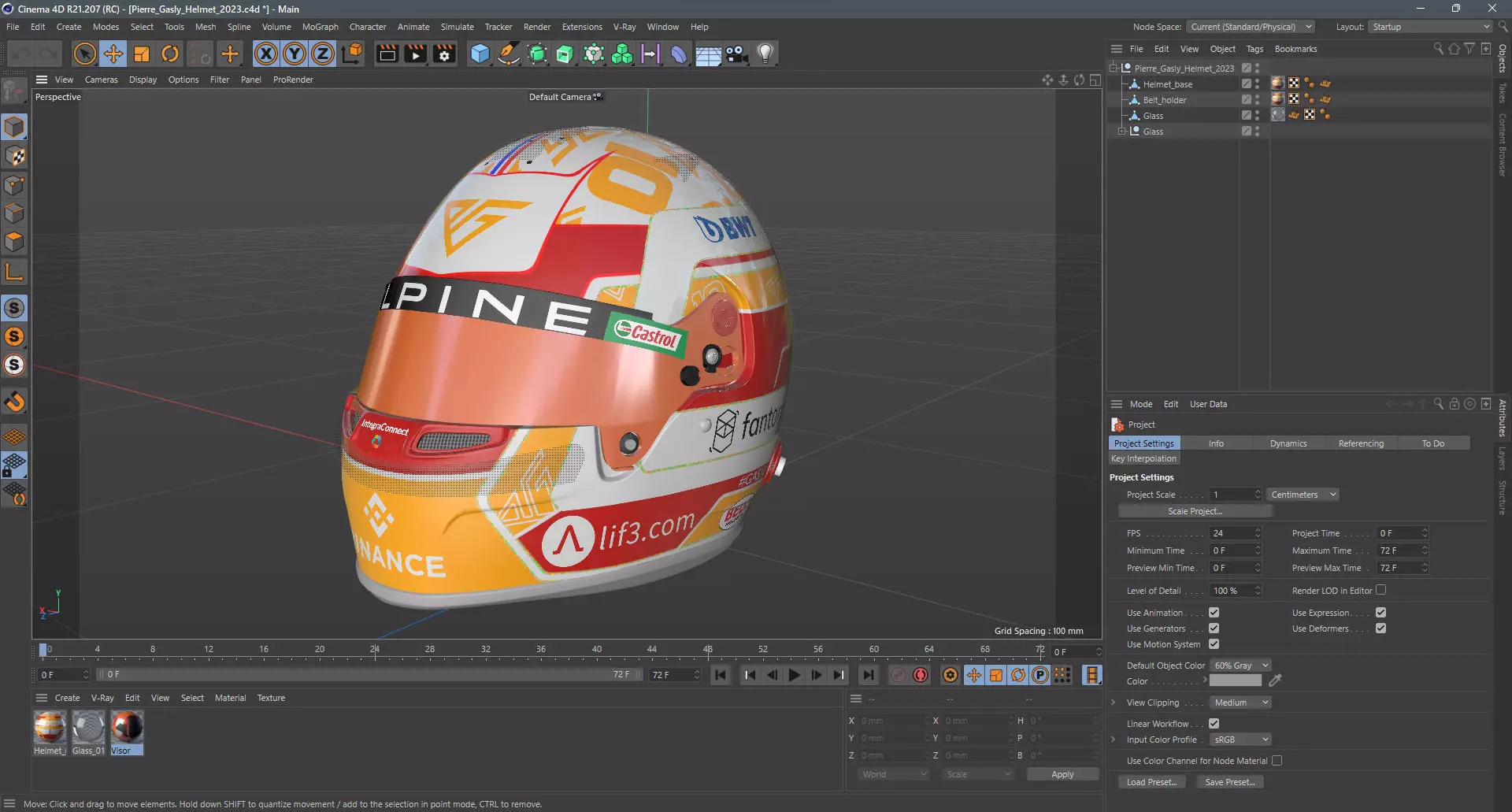Go to start of animation

[721, 675]
